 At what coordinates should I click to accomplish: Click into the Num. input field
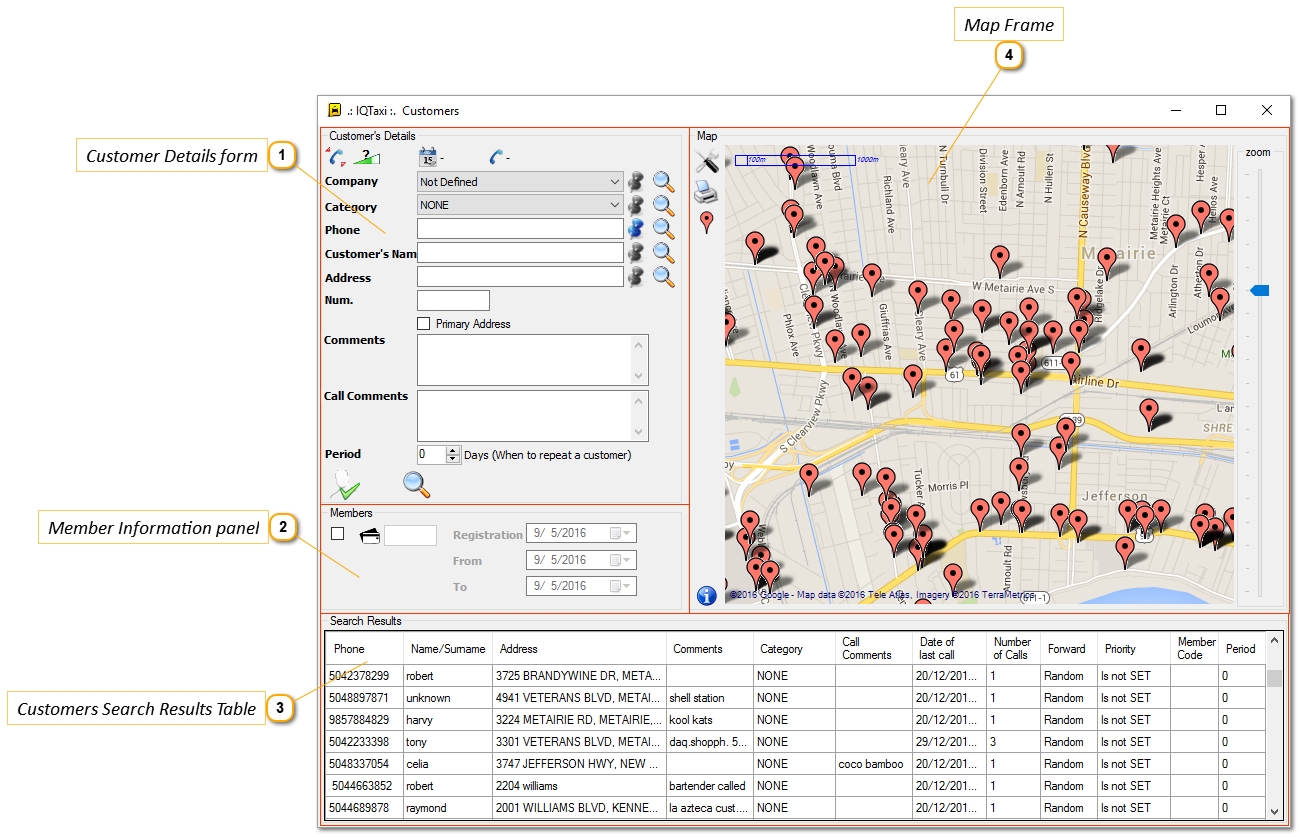pyautogui.click(x=453, y=300)
